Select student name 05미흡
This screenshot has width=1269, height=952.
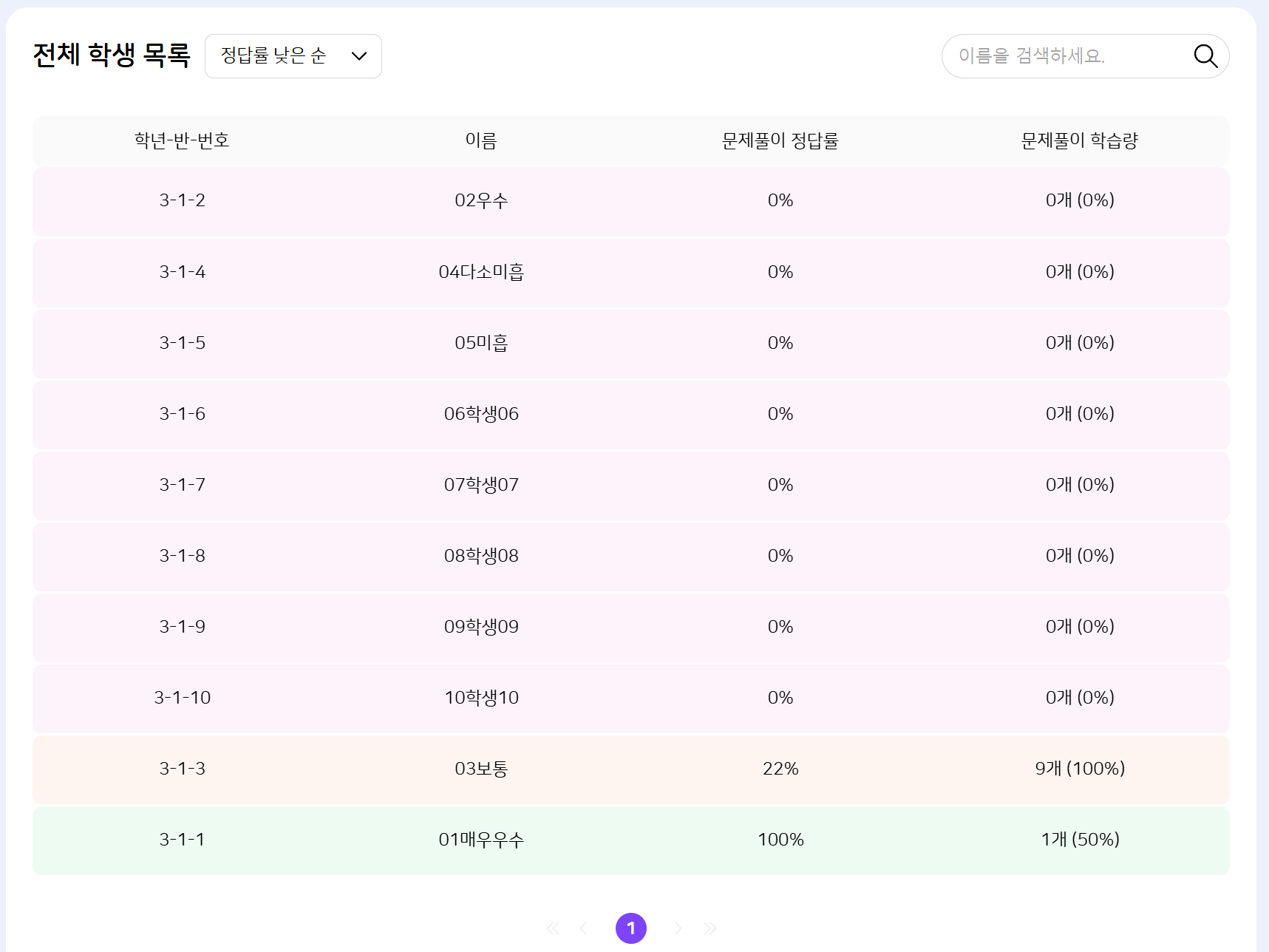481,343
